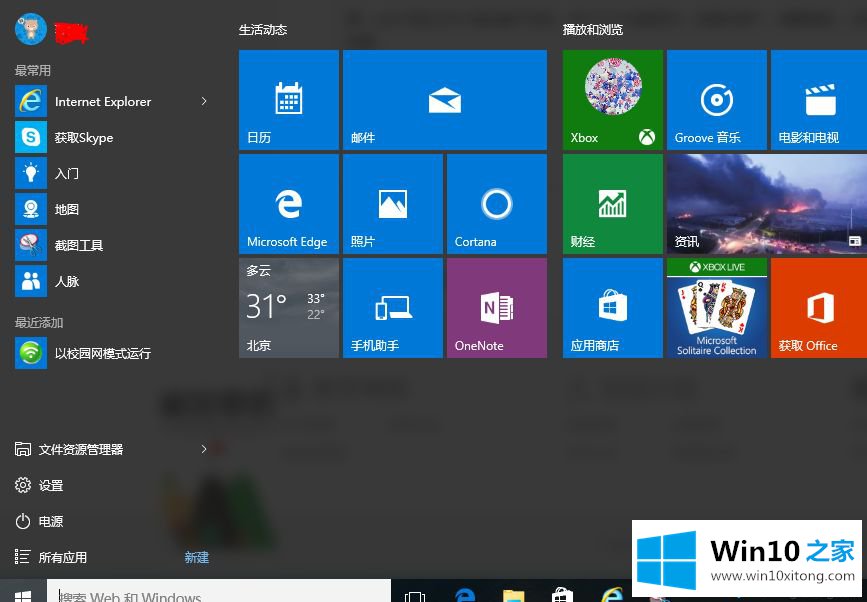Click the 获取 Office tile
This screenshot has height=602, width=867.
tap(818, 308)
